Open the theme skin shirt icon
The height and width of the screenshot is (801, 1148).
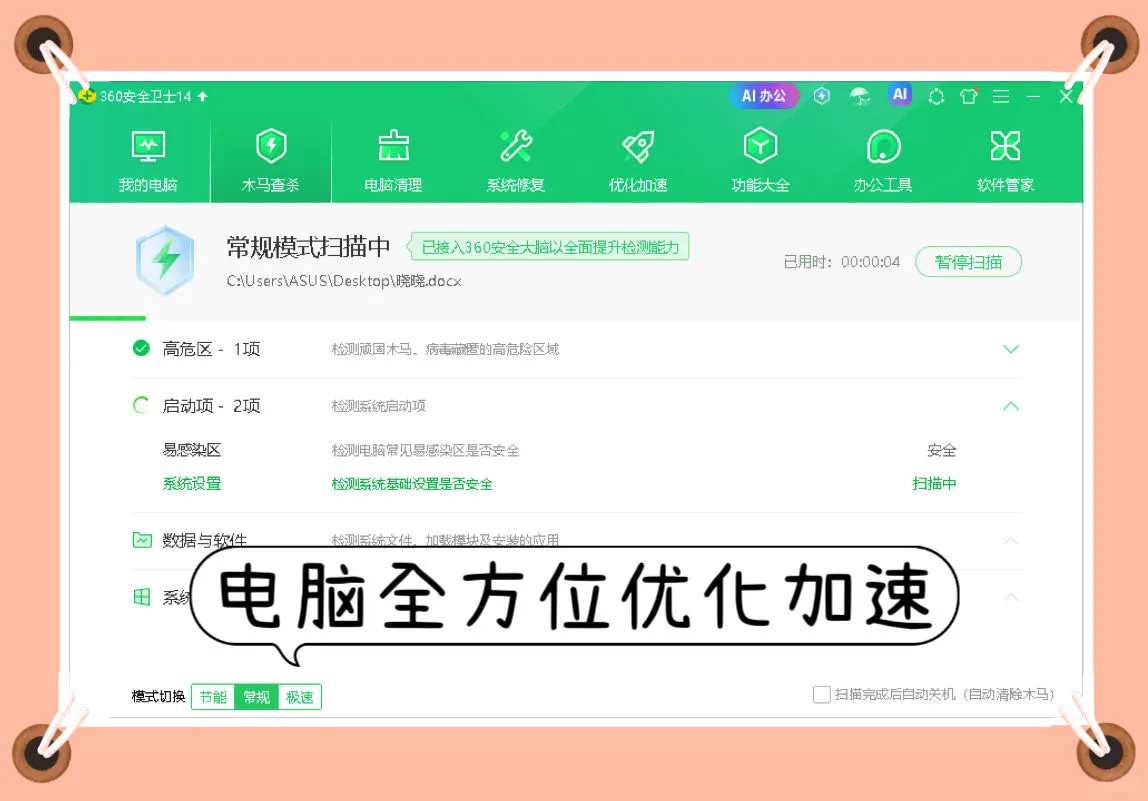click(968, 96)
